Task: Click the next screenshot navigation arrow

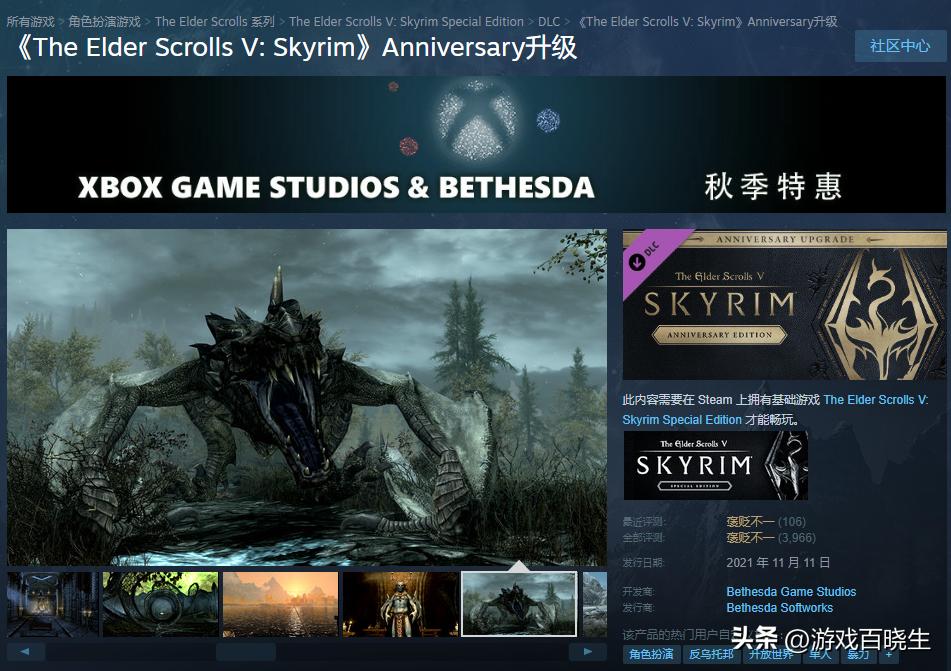Action: click(x=586, y=651)
